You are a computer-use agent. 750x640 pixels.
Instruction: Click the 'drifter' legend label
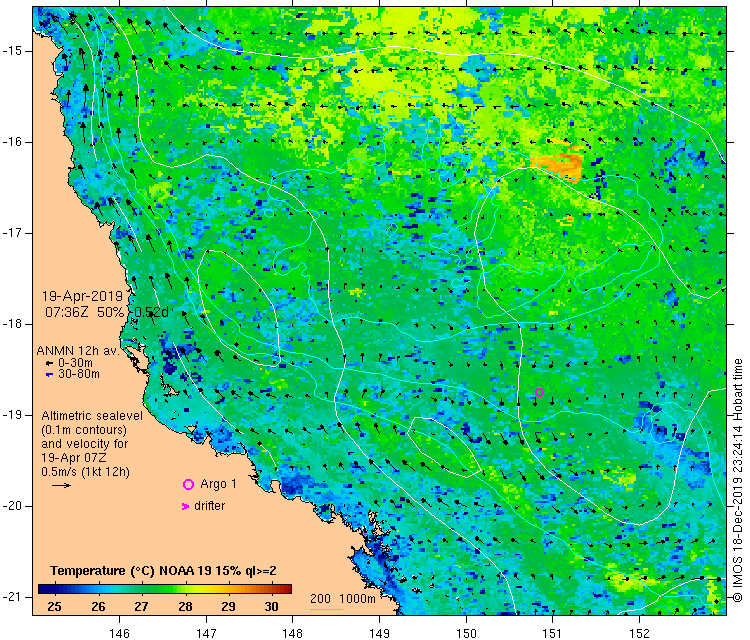pos(210,506)
